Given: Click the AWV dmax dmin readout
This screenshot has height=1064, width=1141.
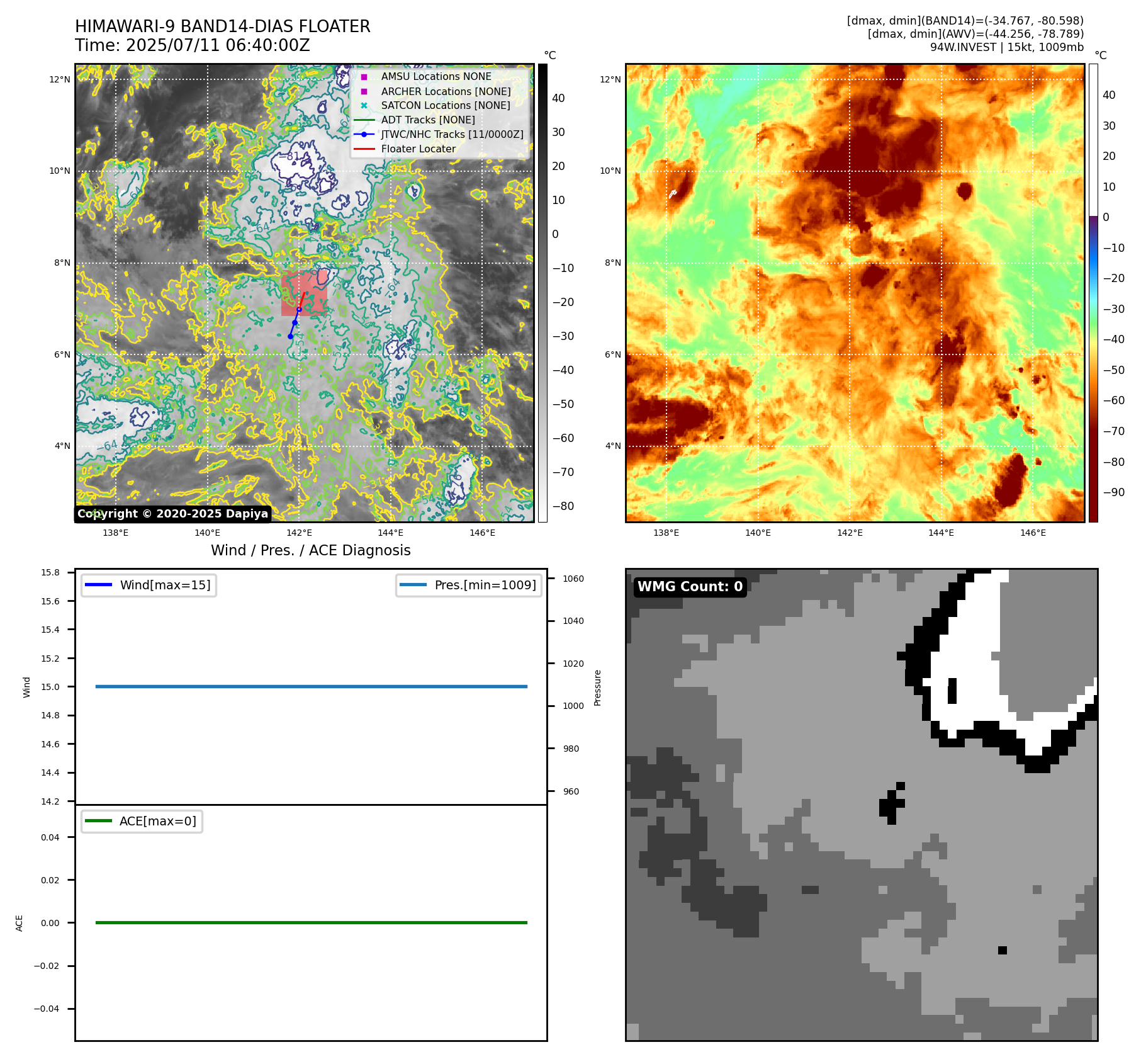Looking at the screenshot, I should click(x=975, y=34).
